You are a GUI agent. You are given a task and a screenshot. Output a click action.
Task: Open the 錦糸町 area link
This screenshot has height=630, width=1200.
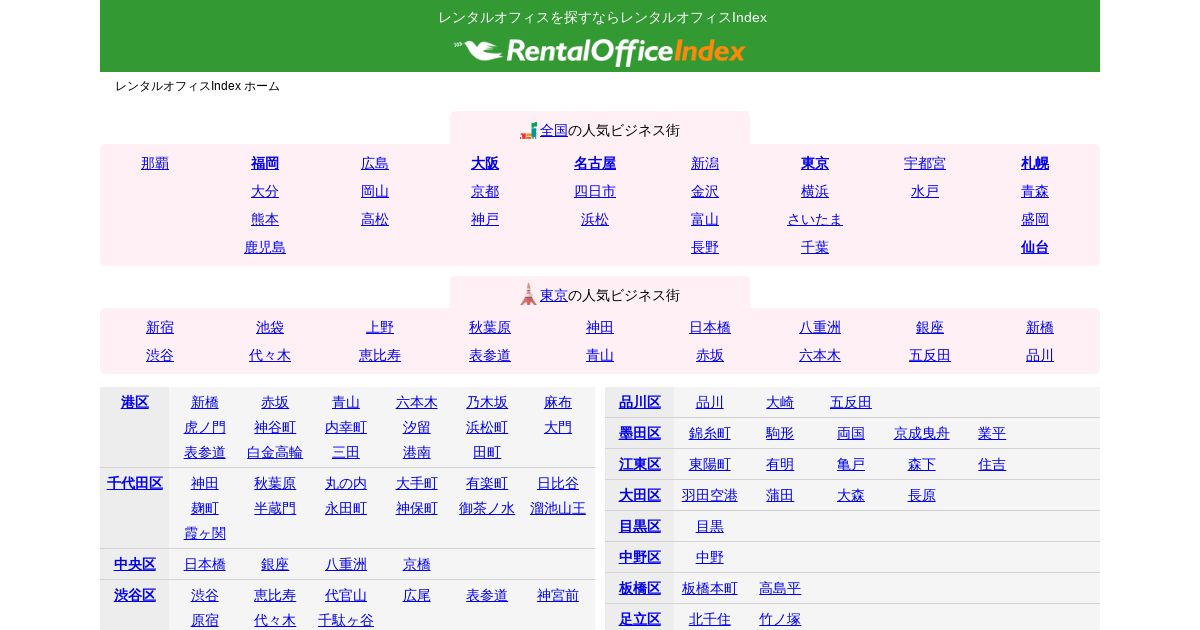click(x=710, y=433)
